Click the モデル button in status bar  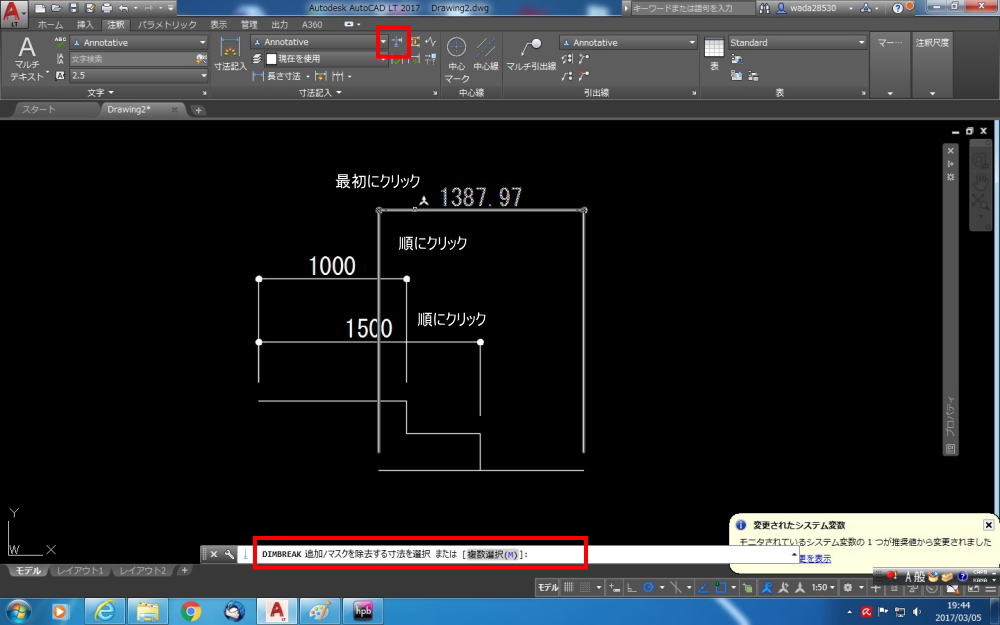click(x=548, y=587)
